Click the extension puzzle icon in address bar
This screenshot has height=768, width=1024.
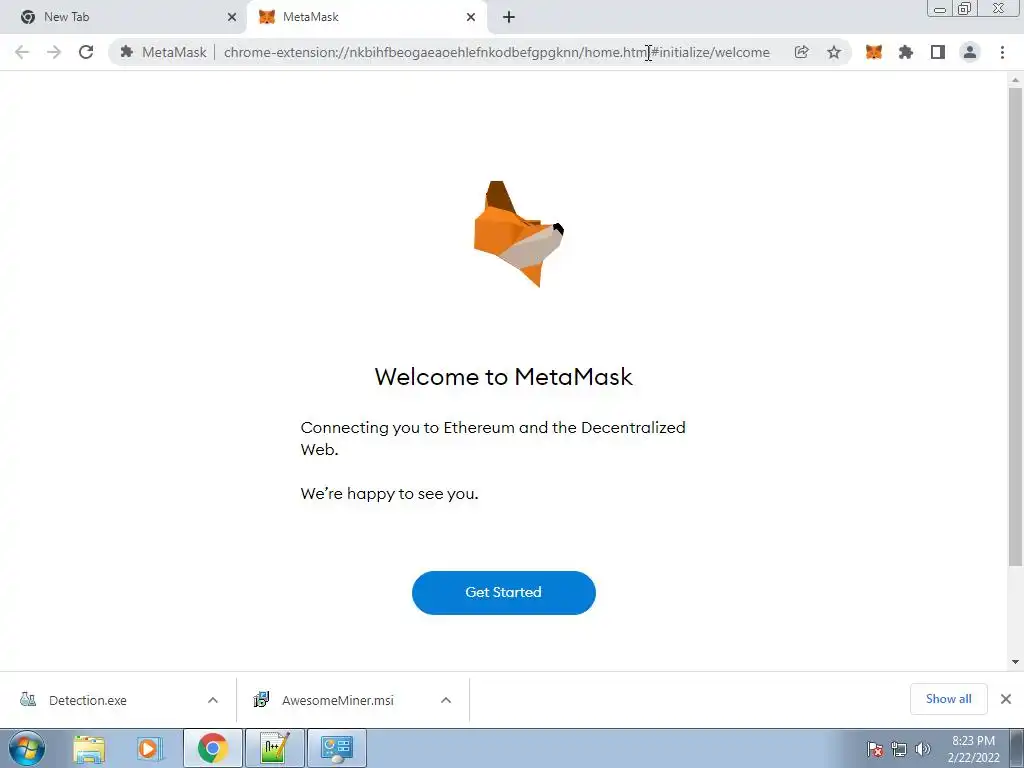point(127,52)
